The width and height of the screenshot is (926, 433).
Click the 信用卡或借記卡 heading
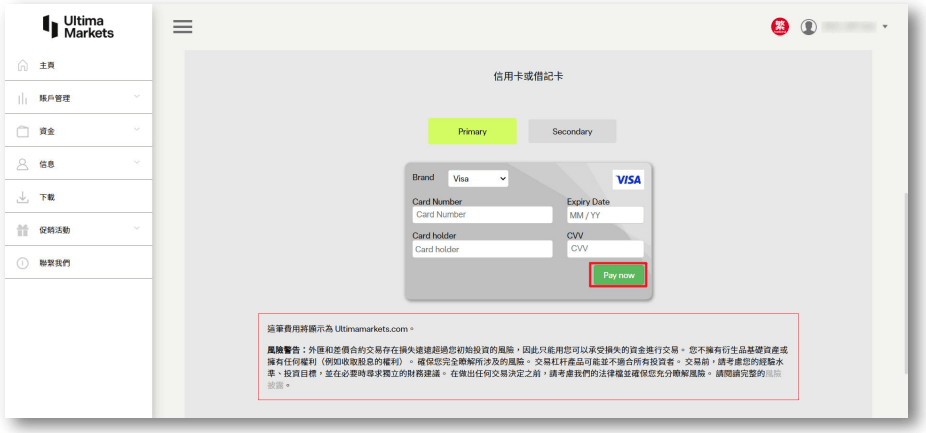[528, 76]
